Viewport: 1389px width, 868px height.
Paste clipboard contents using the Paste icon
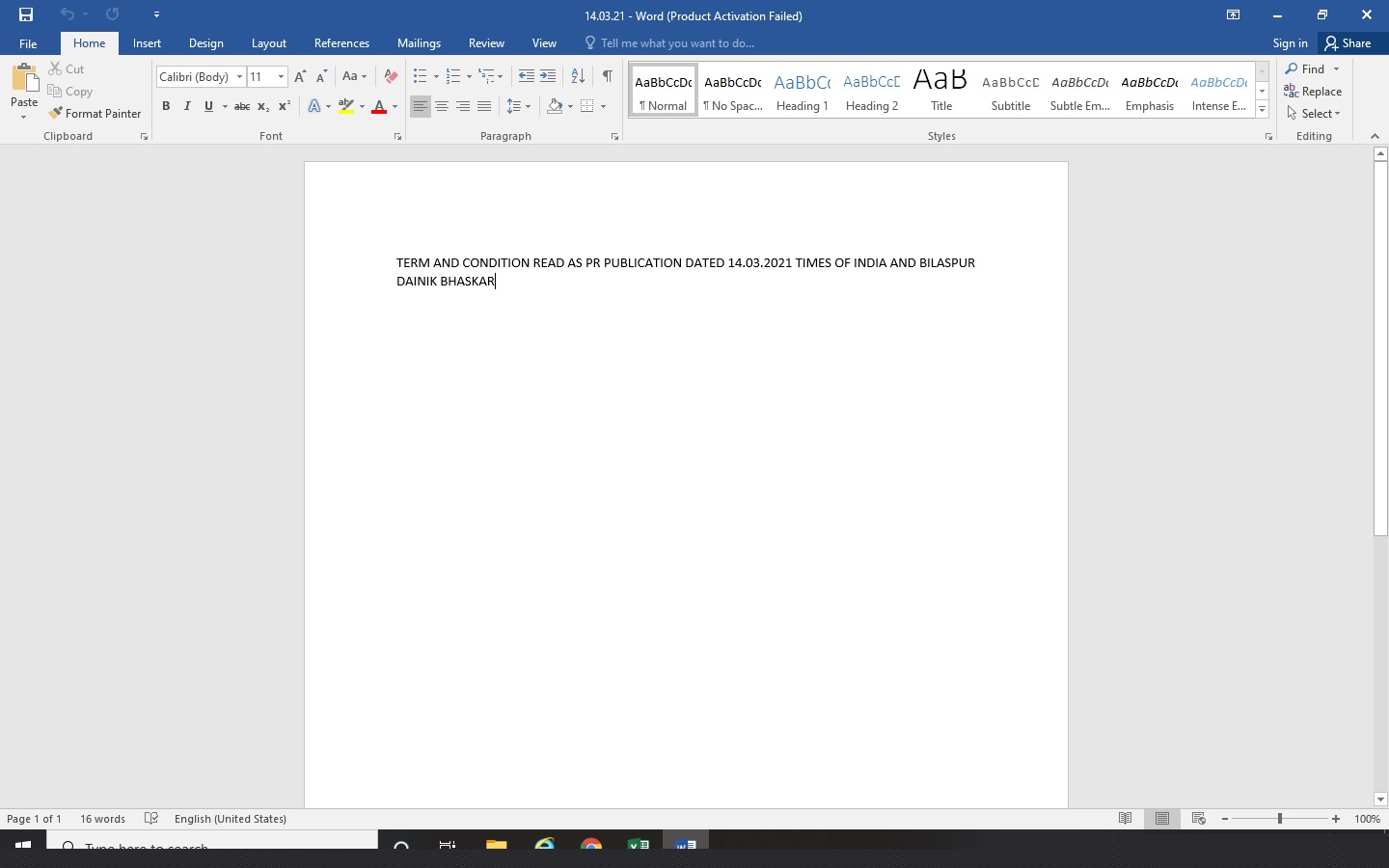[24, 79]
